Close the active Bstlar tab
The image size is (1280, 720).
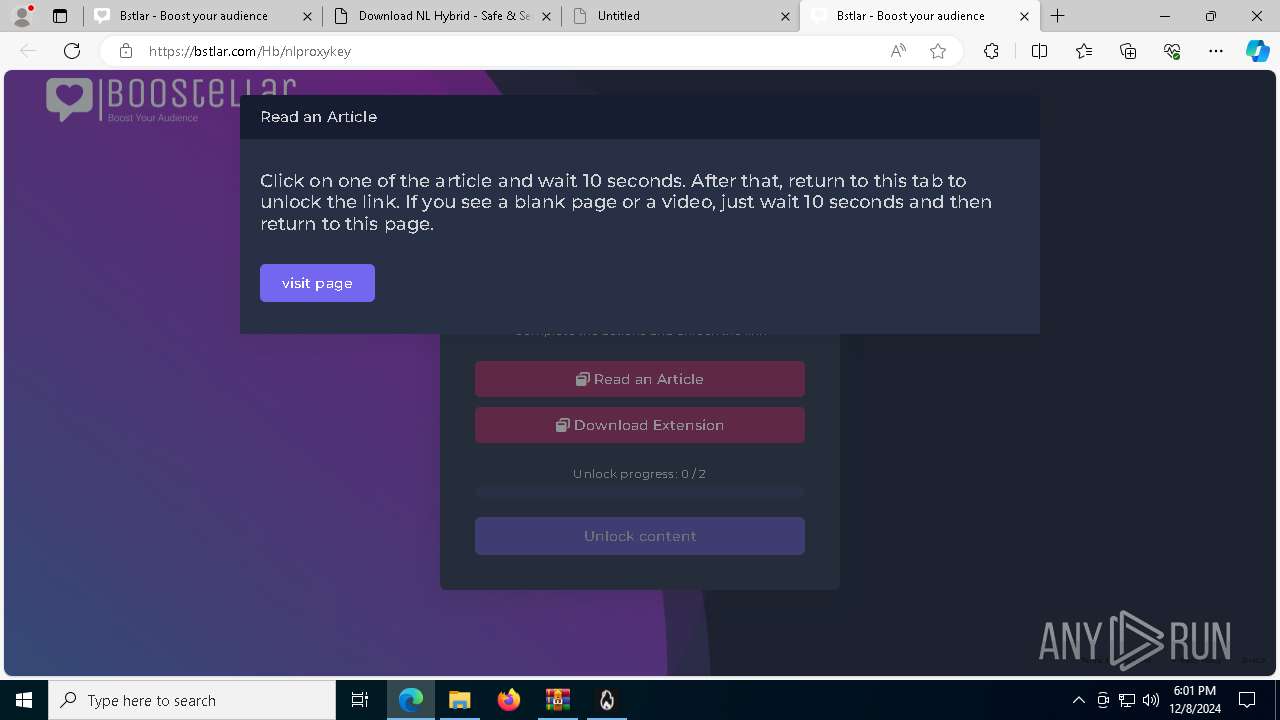coord(1024,16)
